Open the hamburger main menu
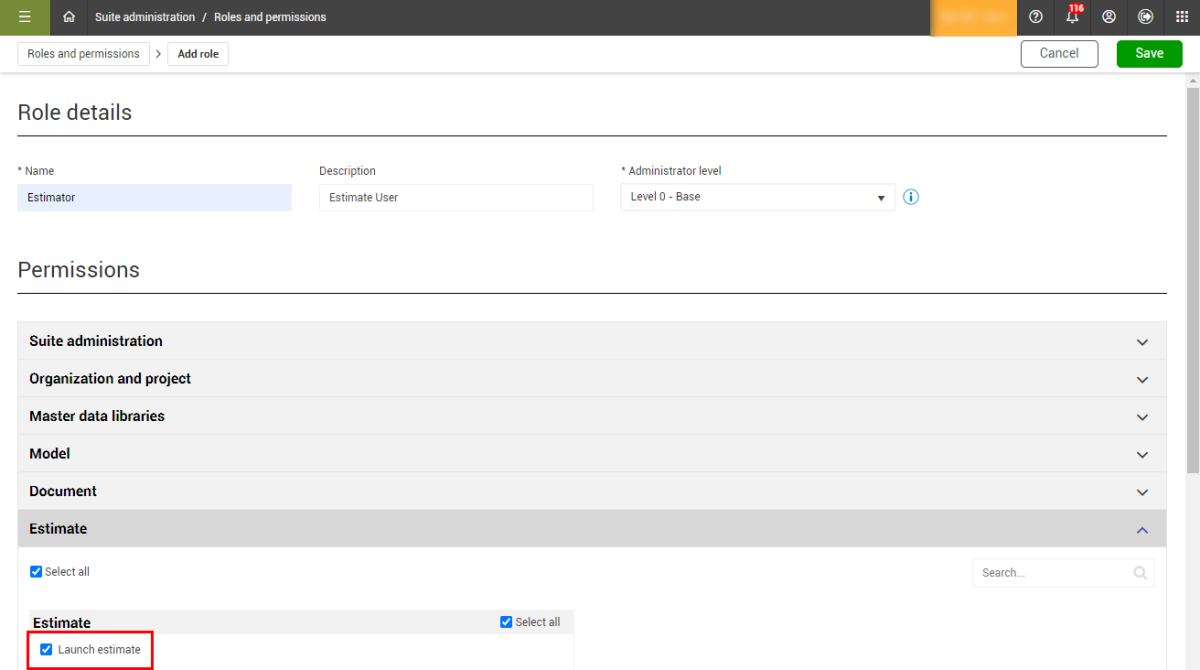Screen dimensions: 1200x670 [25, 17]
